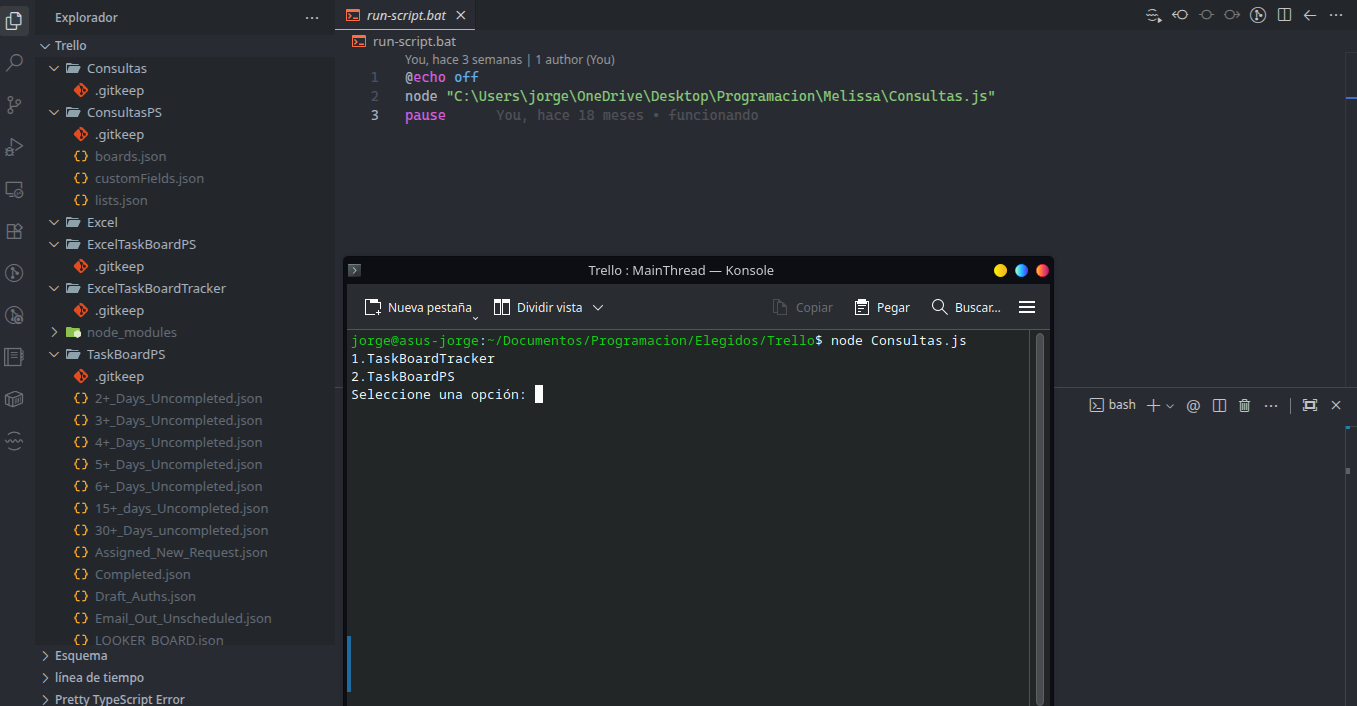Click the Remote Explorer icon
Viewport: 1357px width, 706px height.
(15, 189)
